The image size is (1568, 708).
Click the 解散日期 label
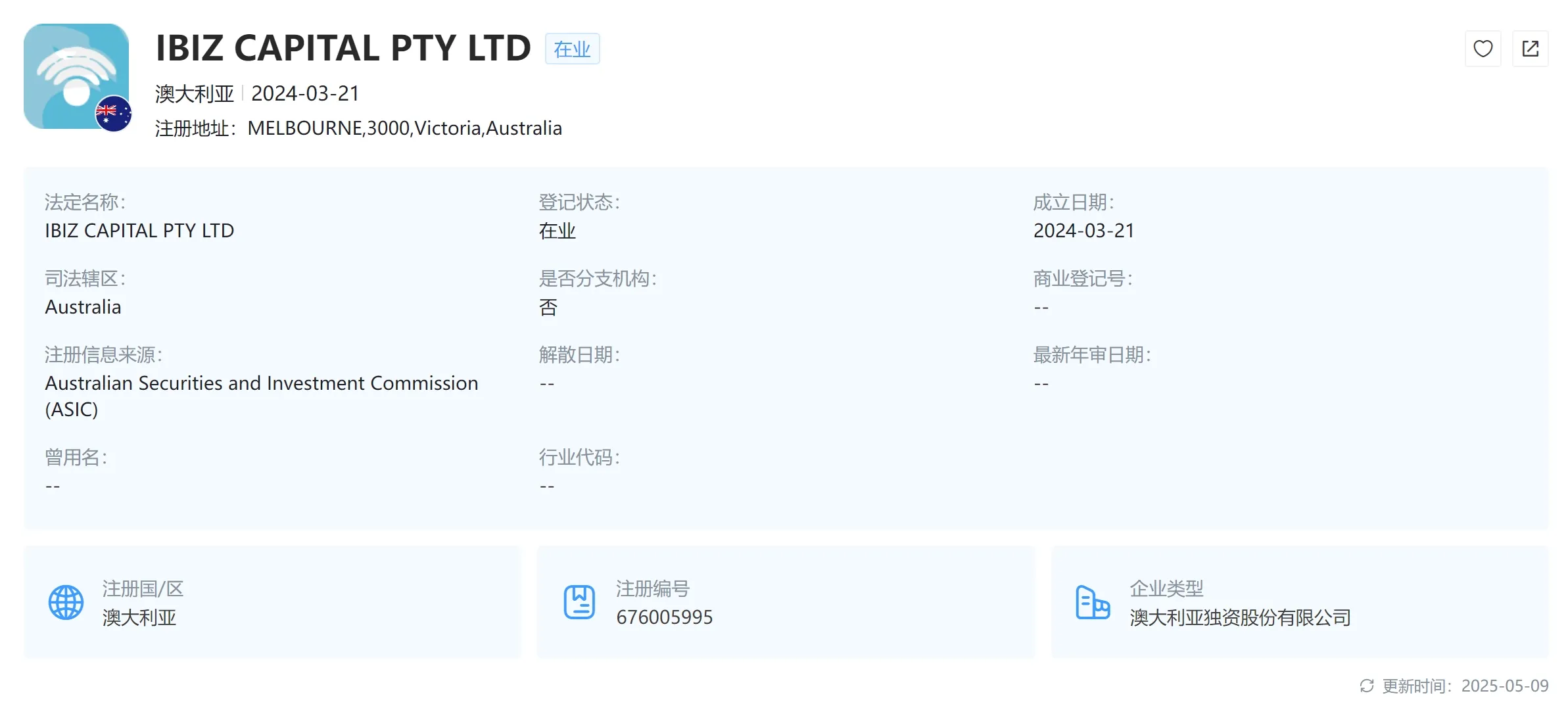click(579, 355)
